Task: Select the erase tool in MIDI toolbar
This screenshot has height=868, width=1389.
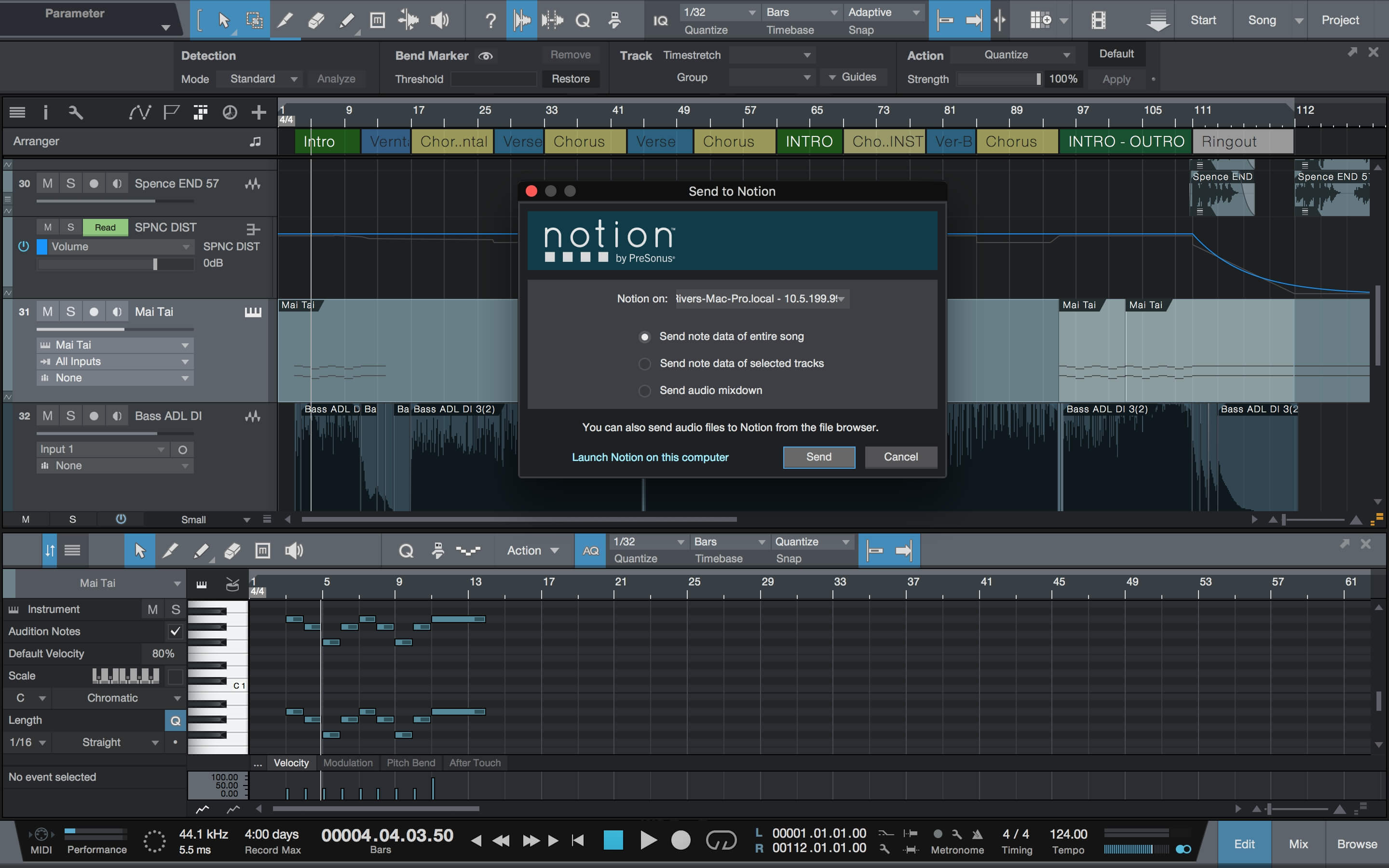Action: point(230,550)
